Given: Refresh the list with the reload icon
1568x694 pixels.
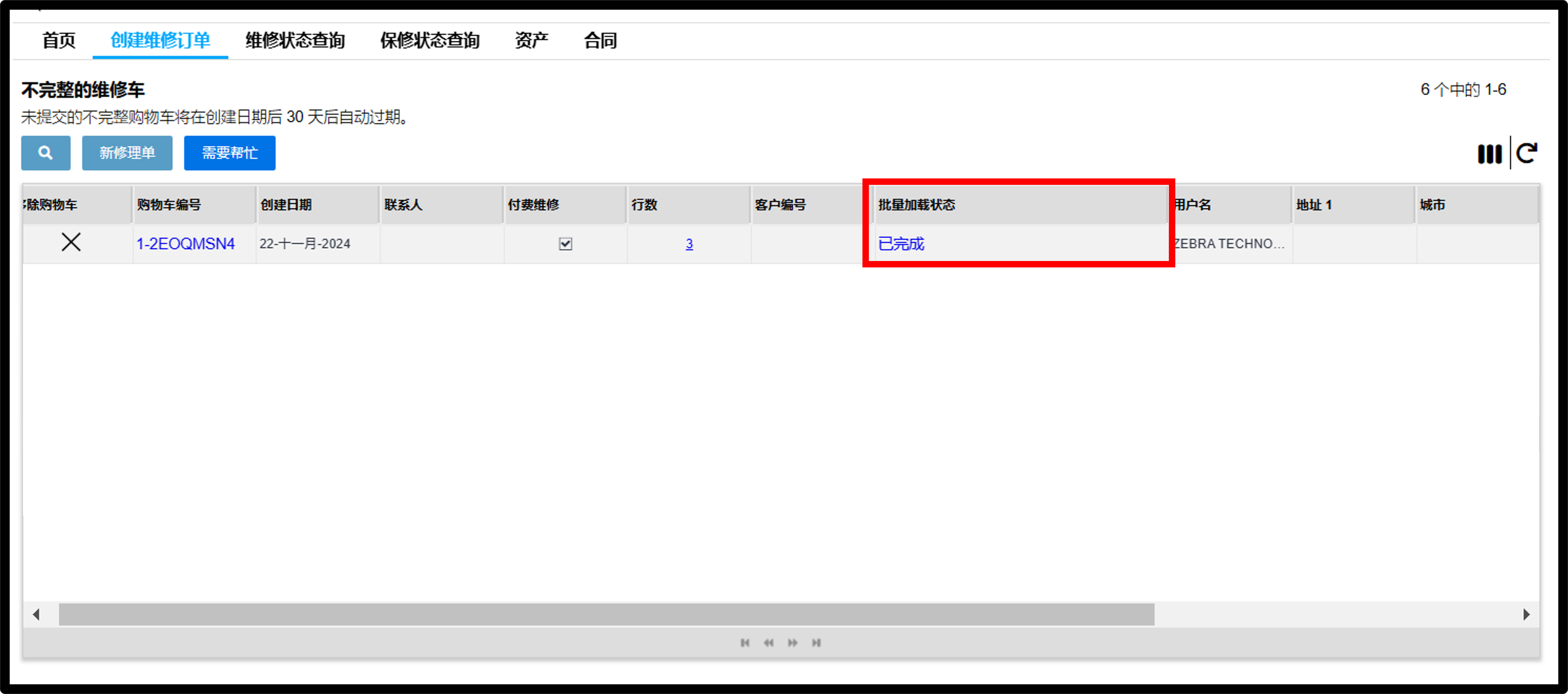Looking at the screenshot, I should pyautogui.click(x=1527, y=153).
